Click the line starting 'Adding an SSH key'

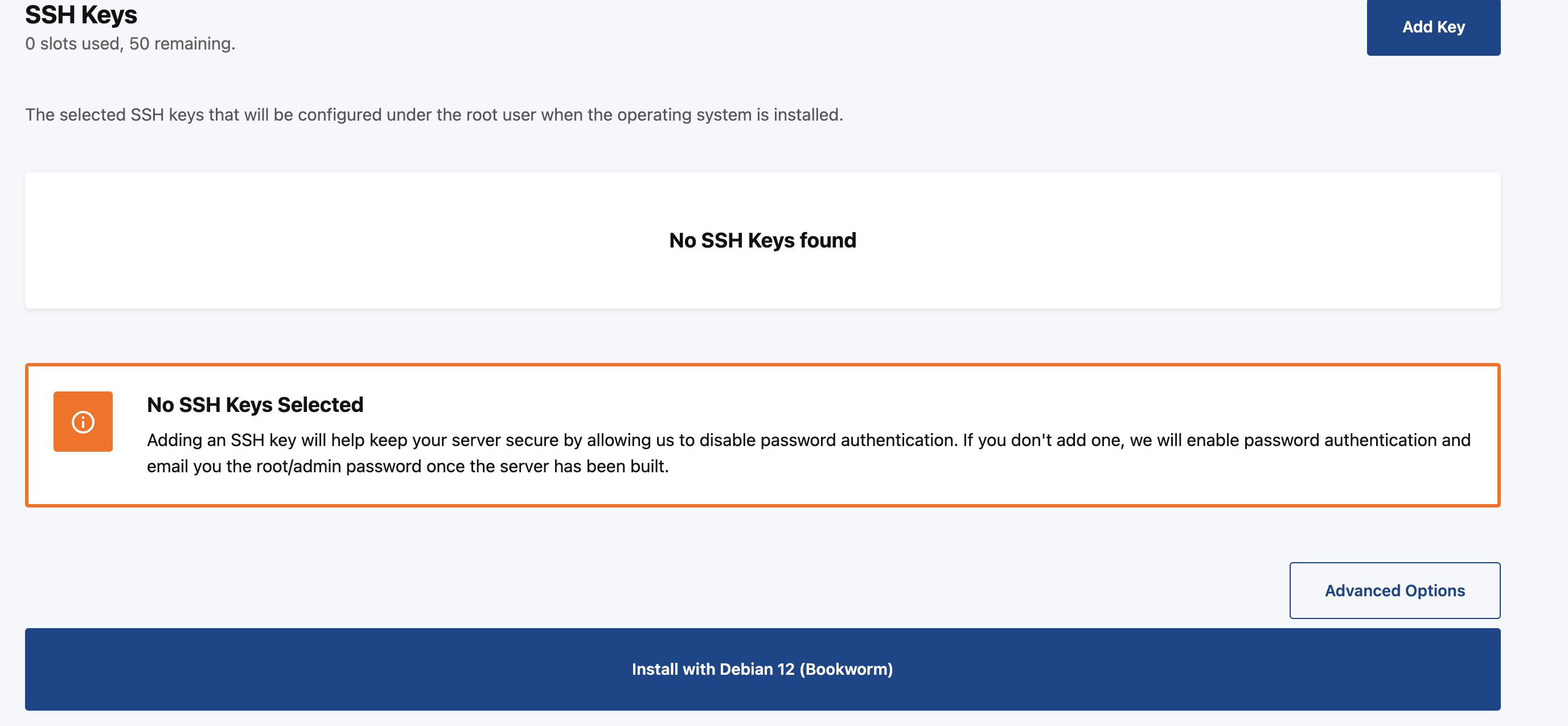[808, 440]
